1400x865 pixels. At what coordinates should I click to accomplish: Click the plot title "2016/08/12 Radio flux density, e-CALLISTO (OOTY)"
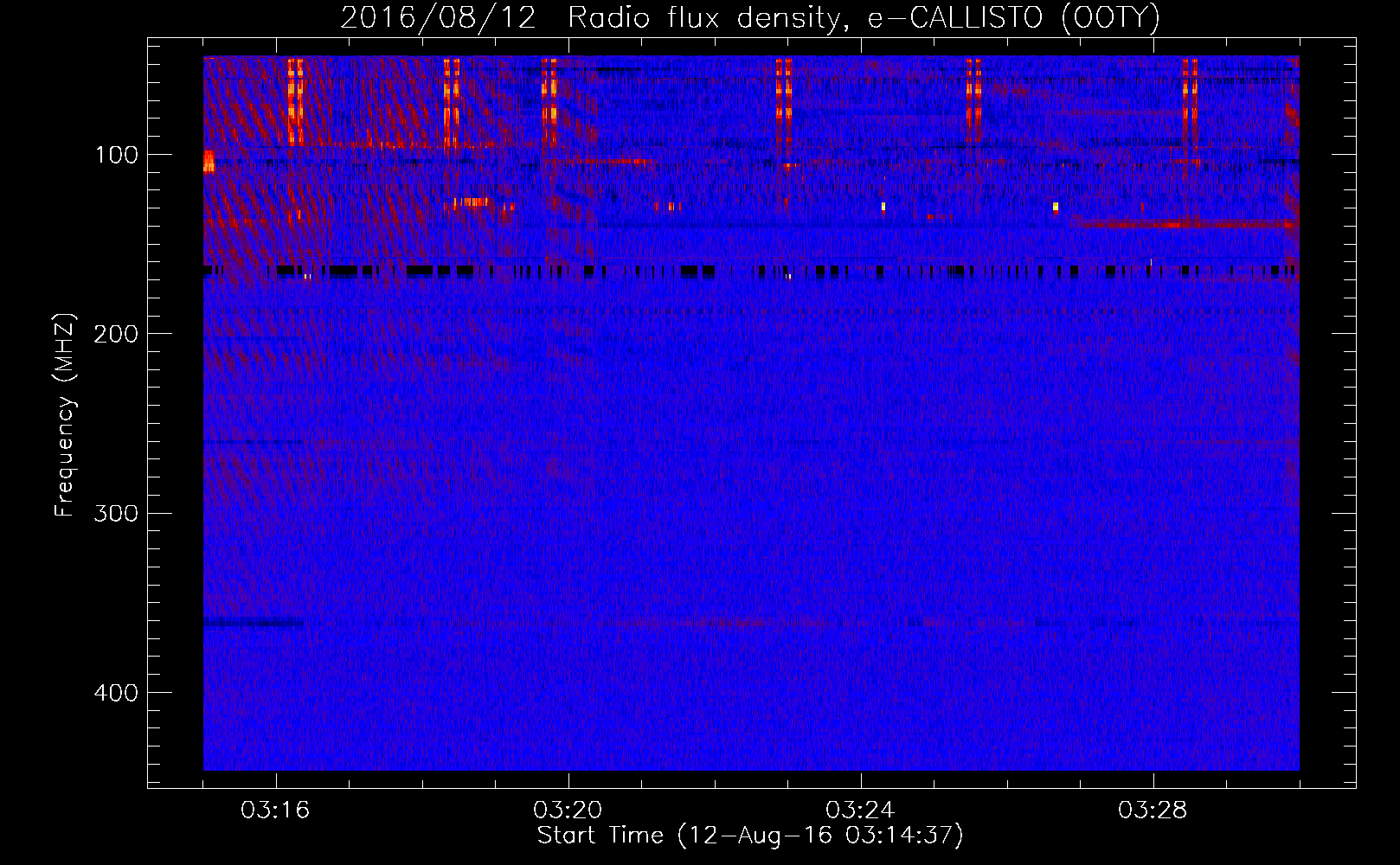click(x=750, y=18)
